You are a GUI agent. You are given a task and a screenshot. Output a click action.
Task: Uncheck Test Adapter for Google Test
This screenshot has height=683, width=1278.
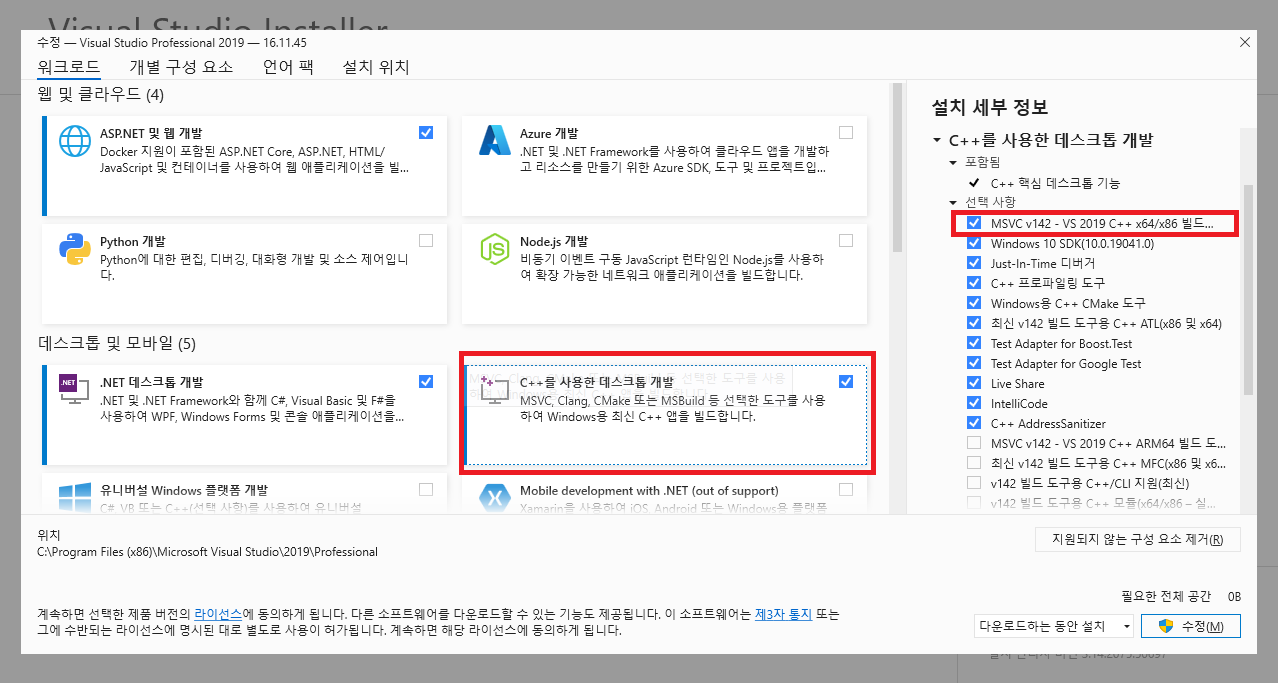point(974,363)
